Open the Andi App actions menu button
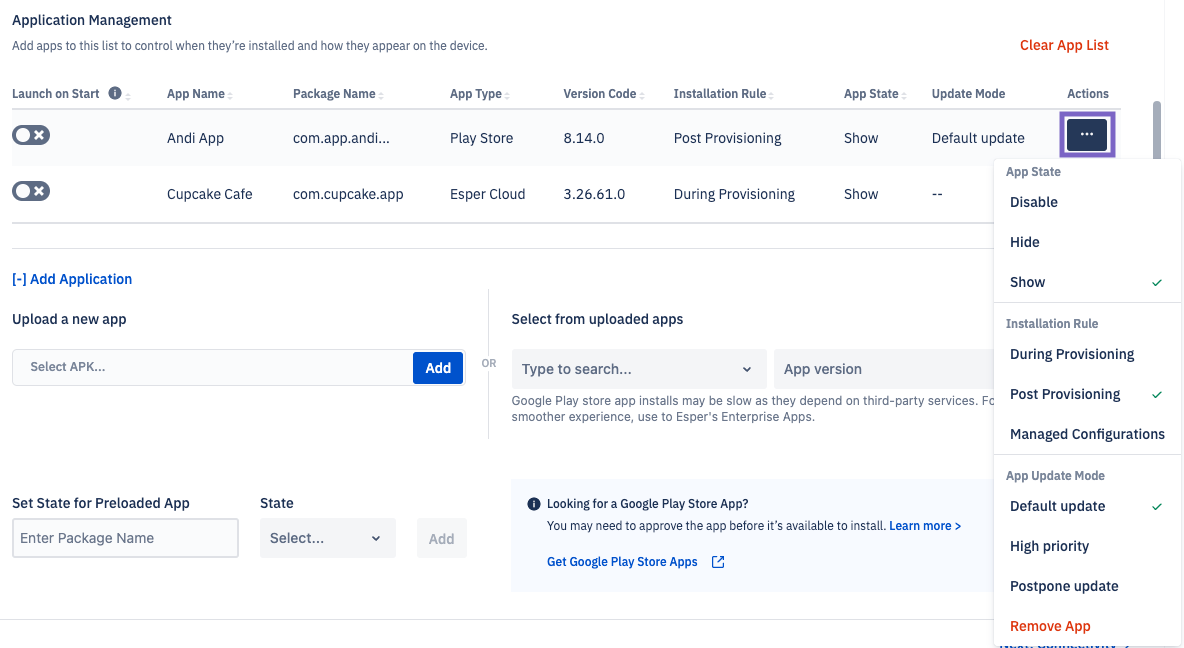This screenshot has width=1184, height=648. coord(1087,134)
